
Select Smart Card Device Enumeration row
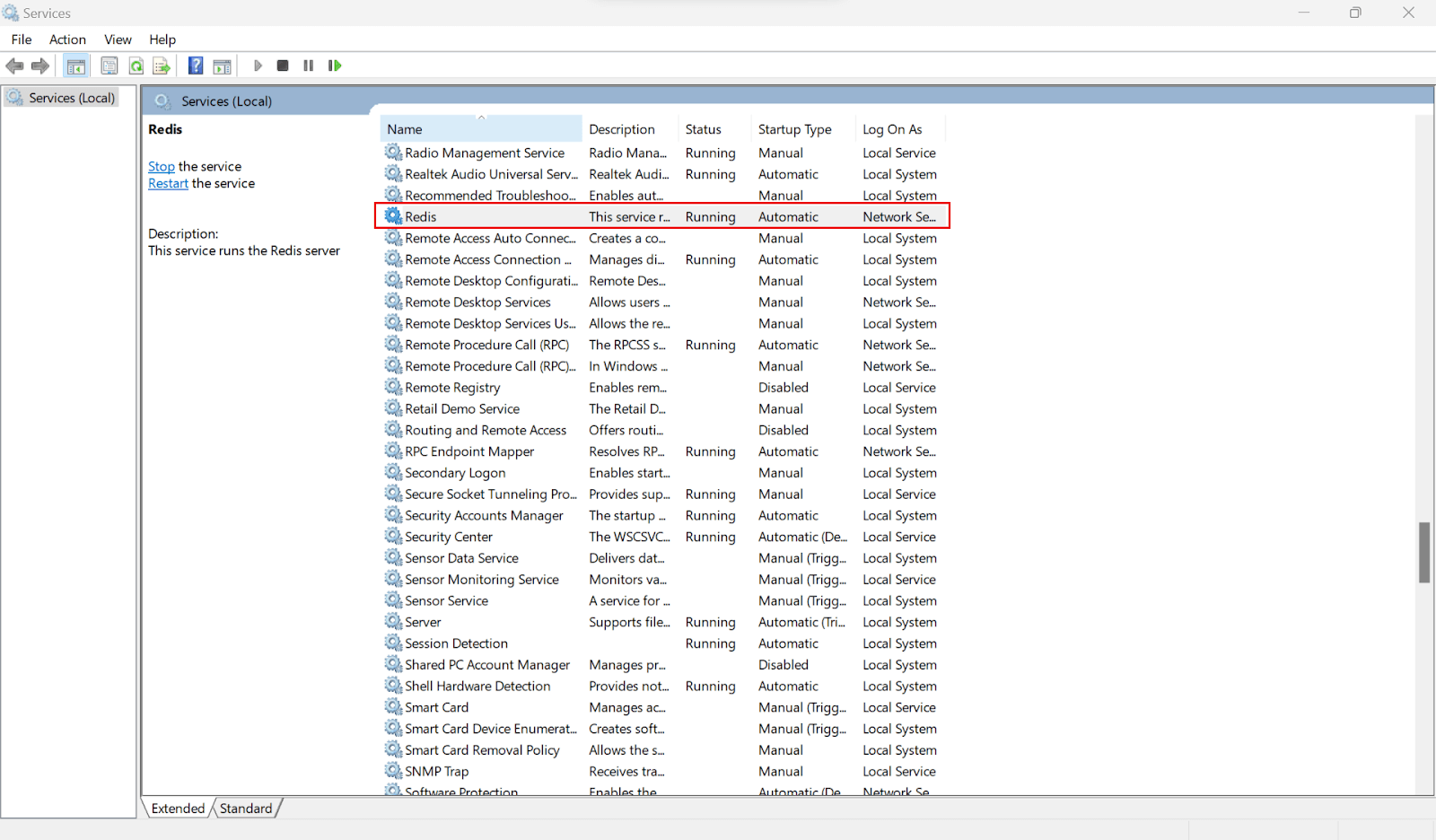664,729
